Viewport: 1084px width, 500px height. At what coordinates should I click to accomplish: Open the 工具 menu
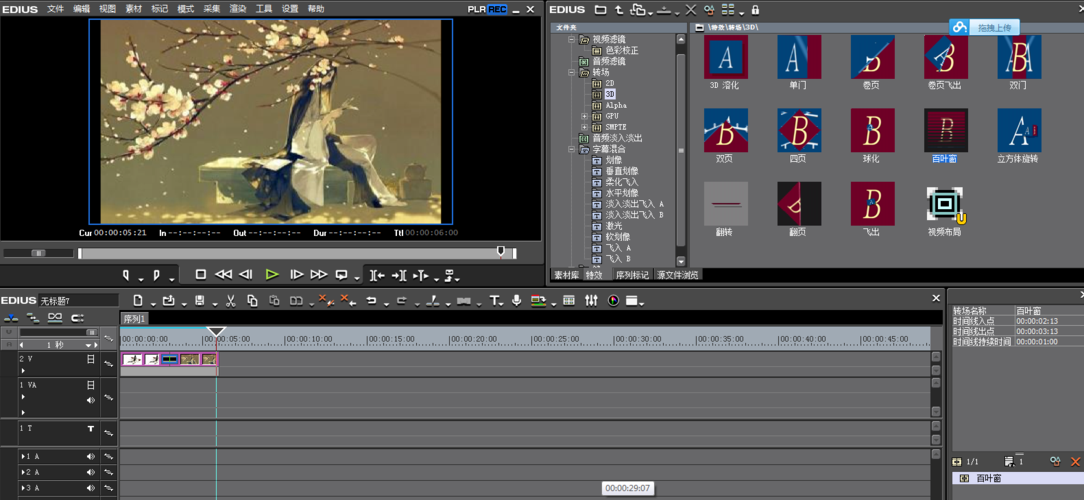tap(264, 9)
